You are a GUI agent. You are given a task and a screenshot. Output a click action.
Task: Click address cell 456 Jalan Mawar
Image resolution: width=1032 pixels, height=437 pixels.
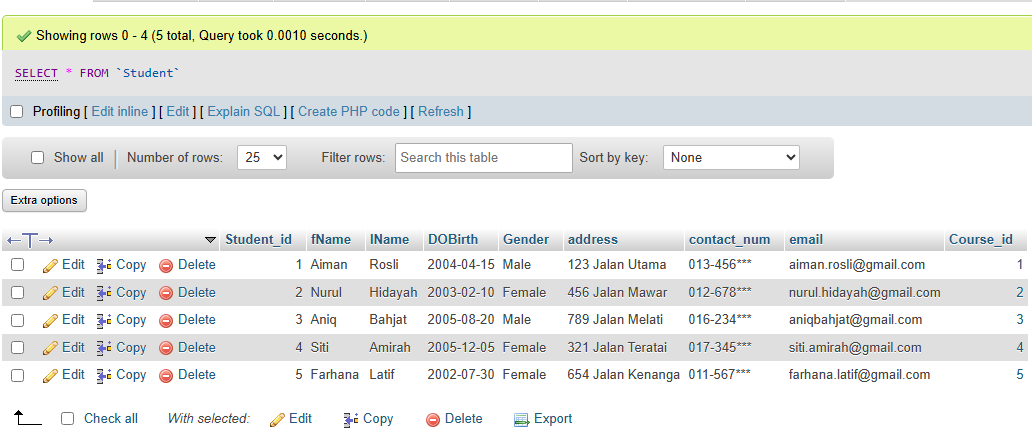pyautogui.click(x=617, y=292)
